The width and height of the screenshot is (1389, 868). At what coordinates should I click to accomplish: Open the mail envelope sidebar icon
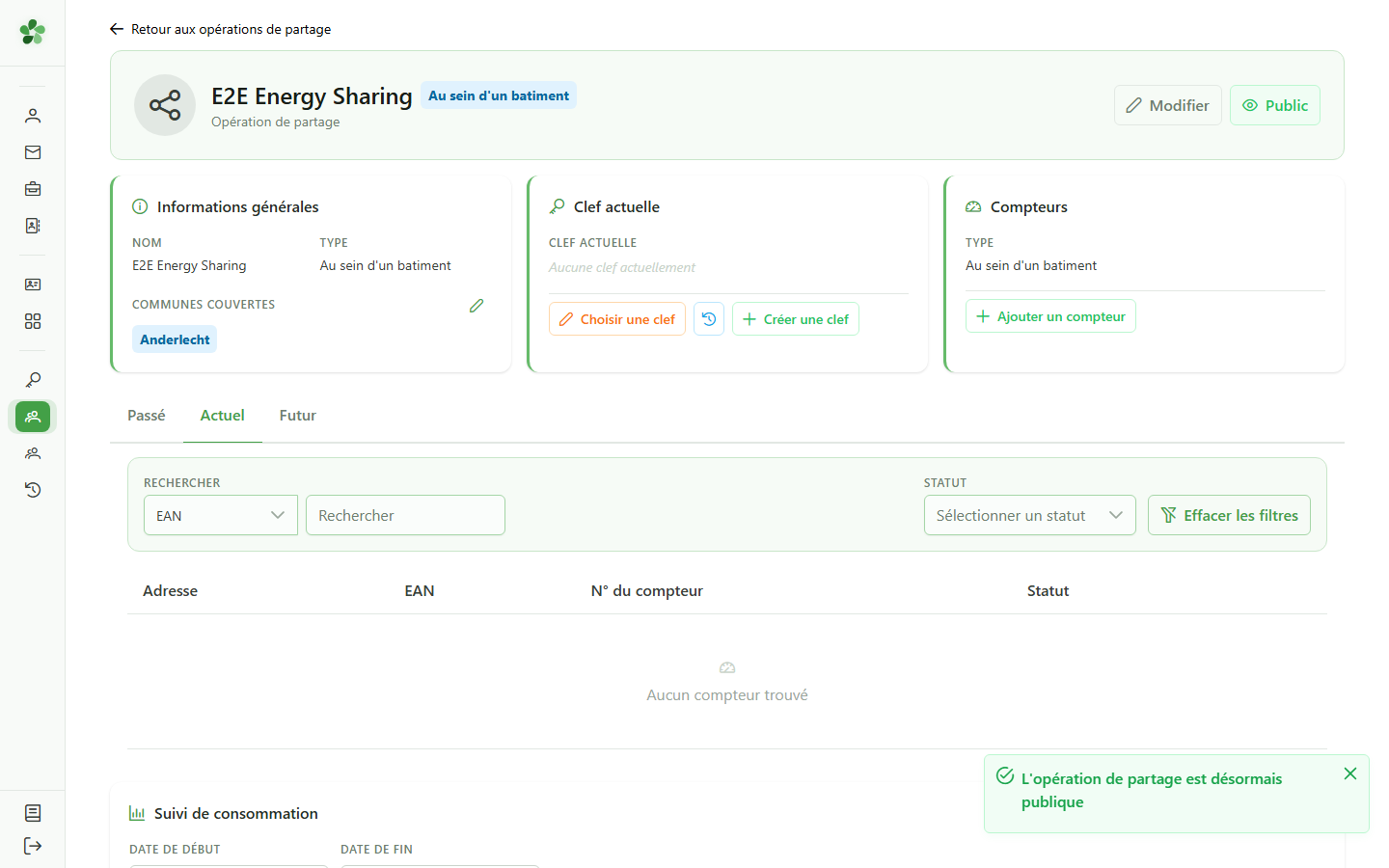pyautogui.click(x=33, y=152)
